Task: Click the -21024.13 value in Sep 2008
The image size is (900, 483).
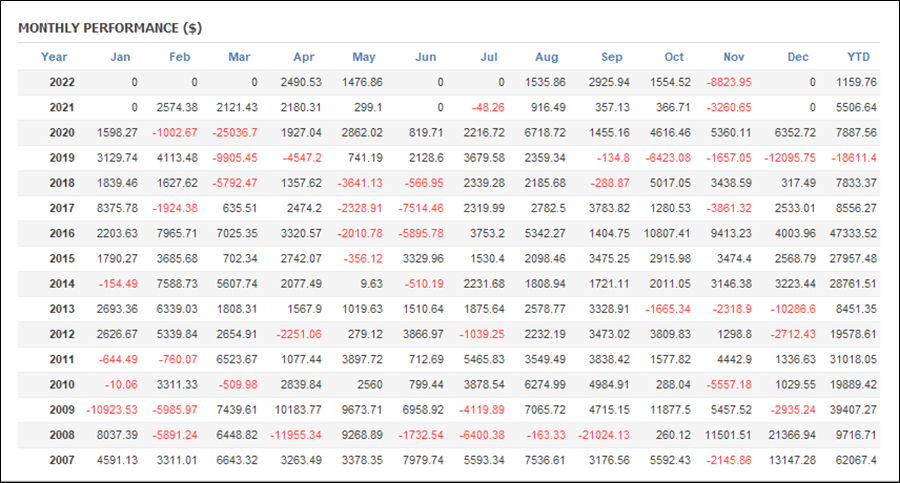Action: click(x=604, y=435)
